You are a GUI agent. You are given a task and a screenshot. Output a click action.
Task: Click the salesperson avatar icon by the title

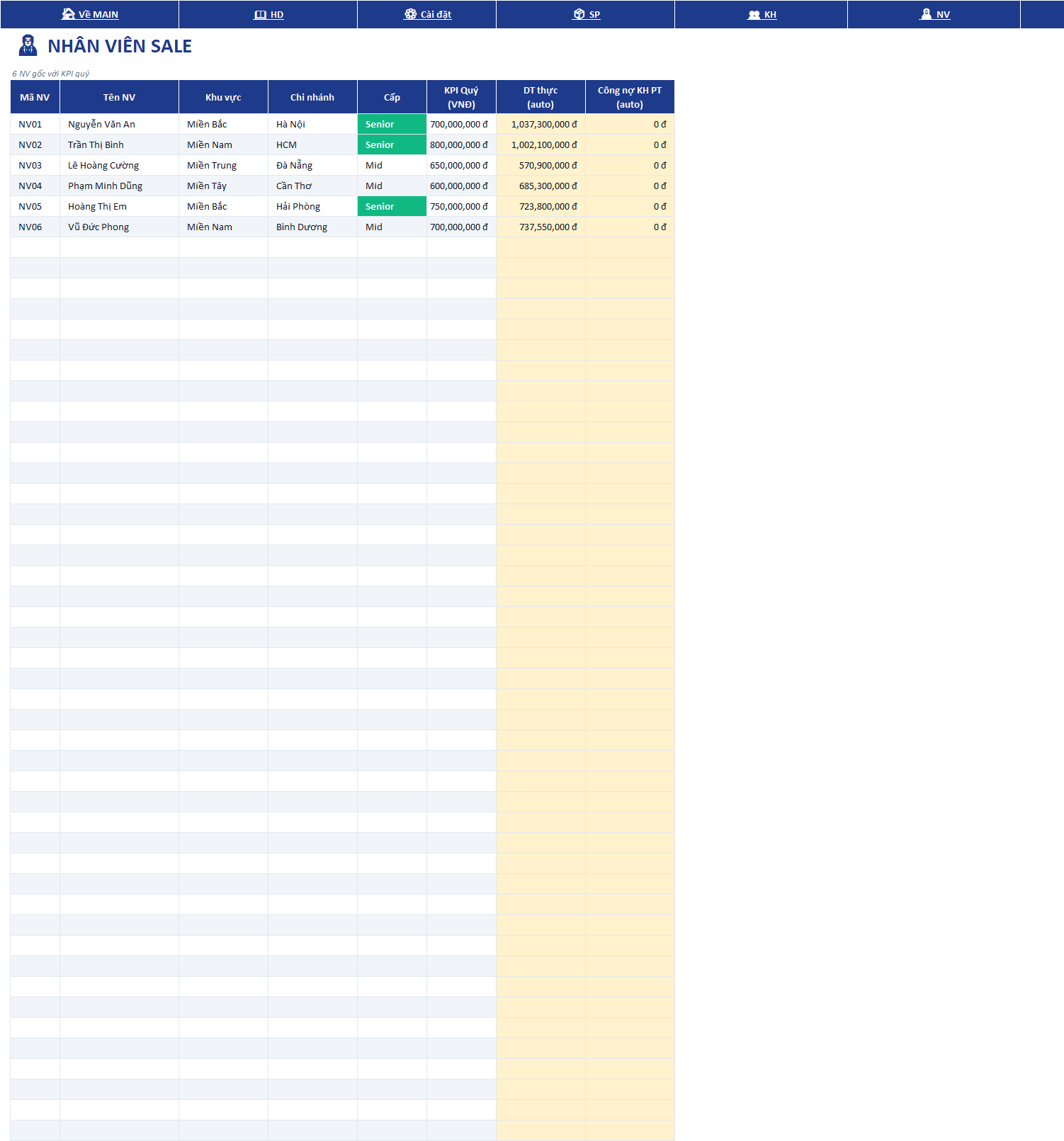28,45
